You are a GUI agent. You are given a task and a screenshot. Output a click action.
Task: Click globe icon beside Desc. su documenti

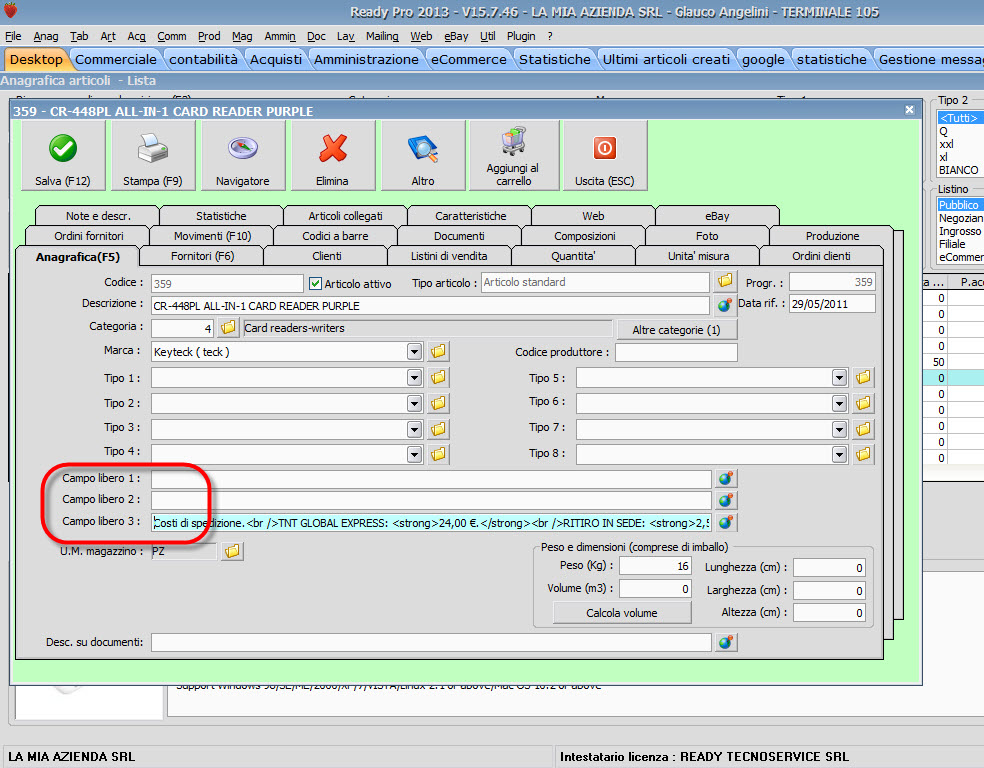click(x=725, y=643)
